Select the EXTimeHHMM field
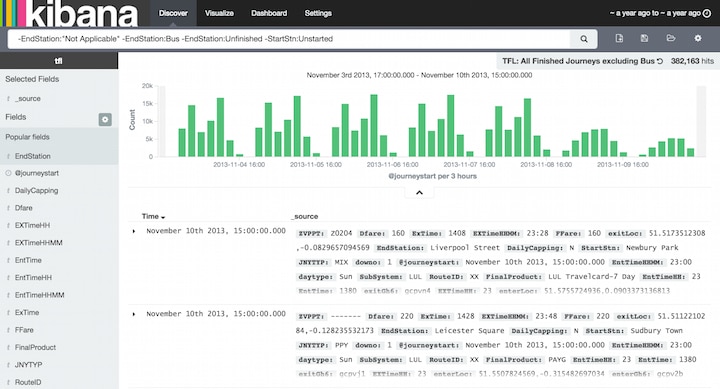The image size is (720, 389). pyautogui.click(x=39, y=243)
